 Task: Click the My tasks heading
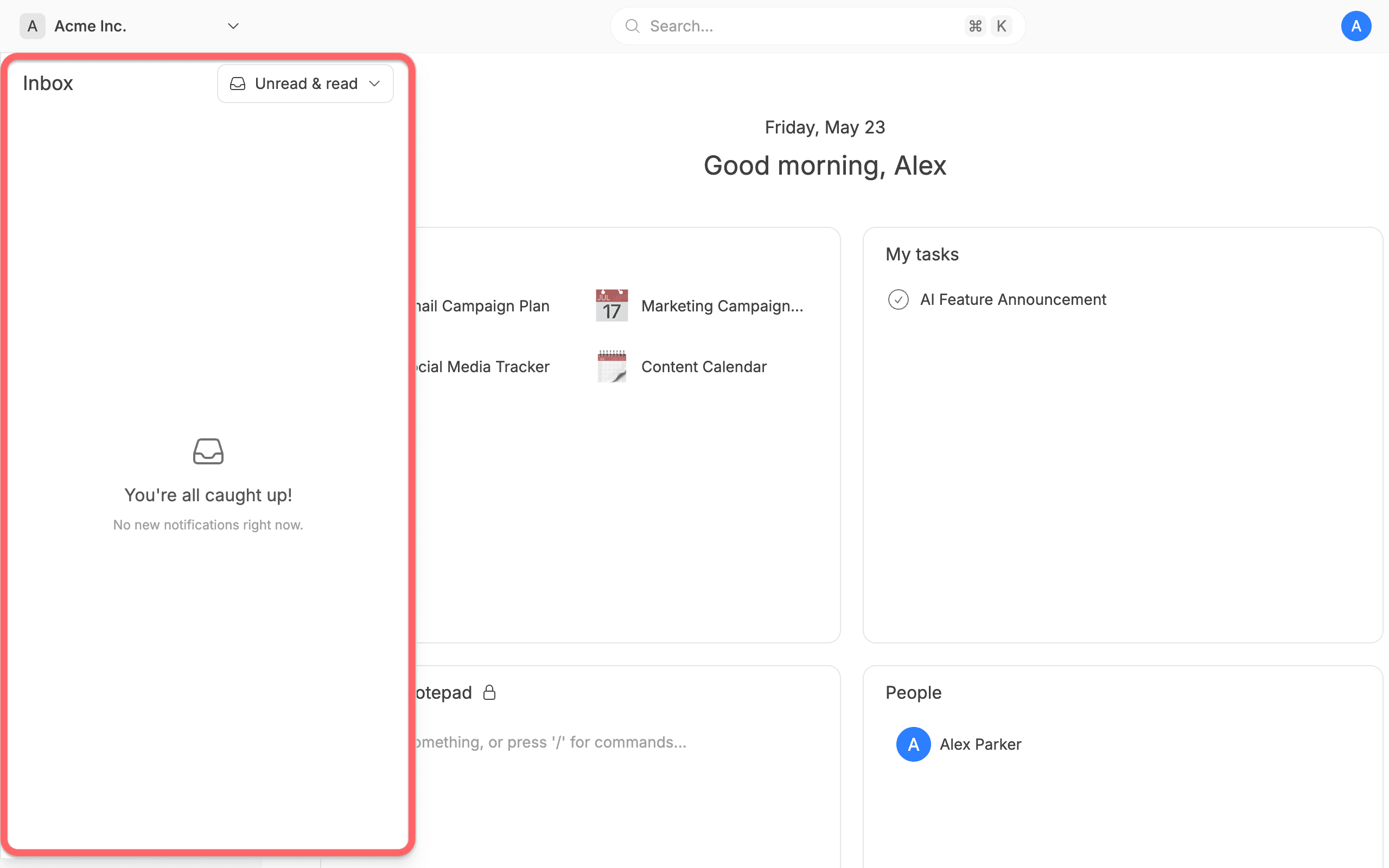tap(922, 254)
